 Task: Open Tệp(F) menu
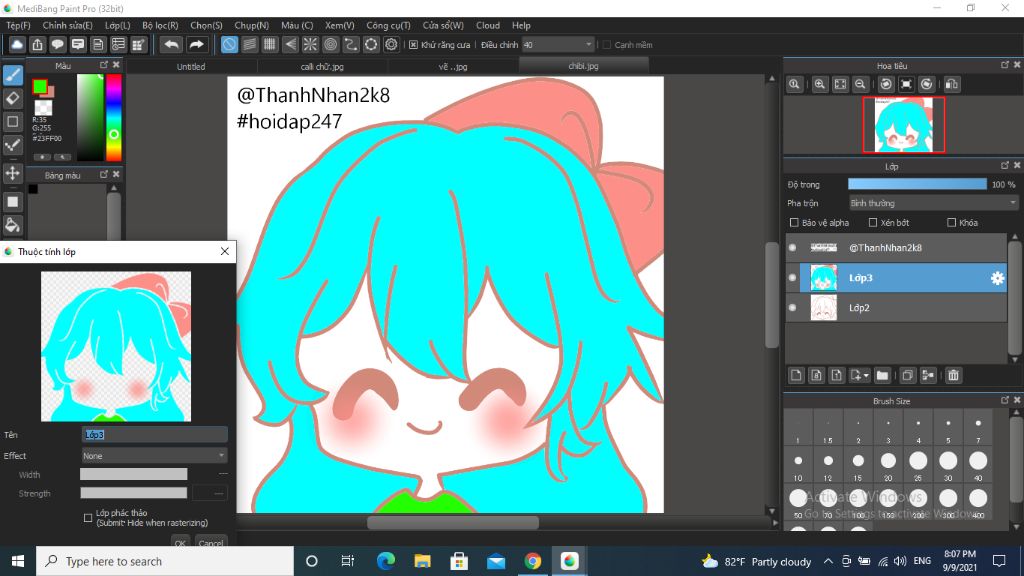[18, 25]
